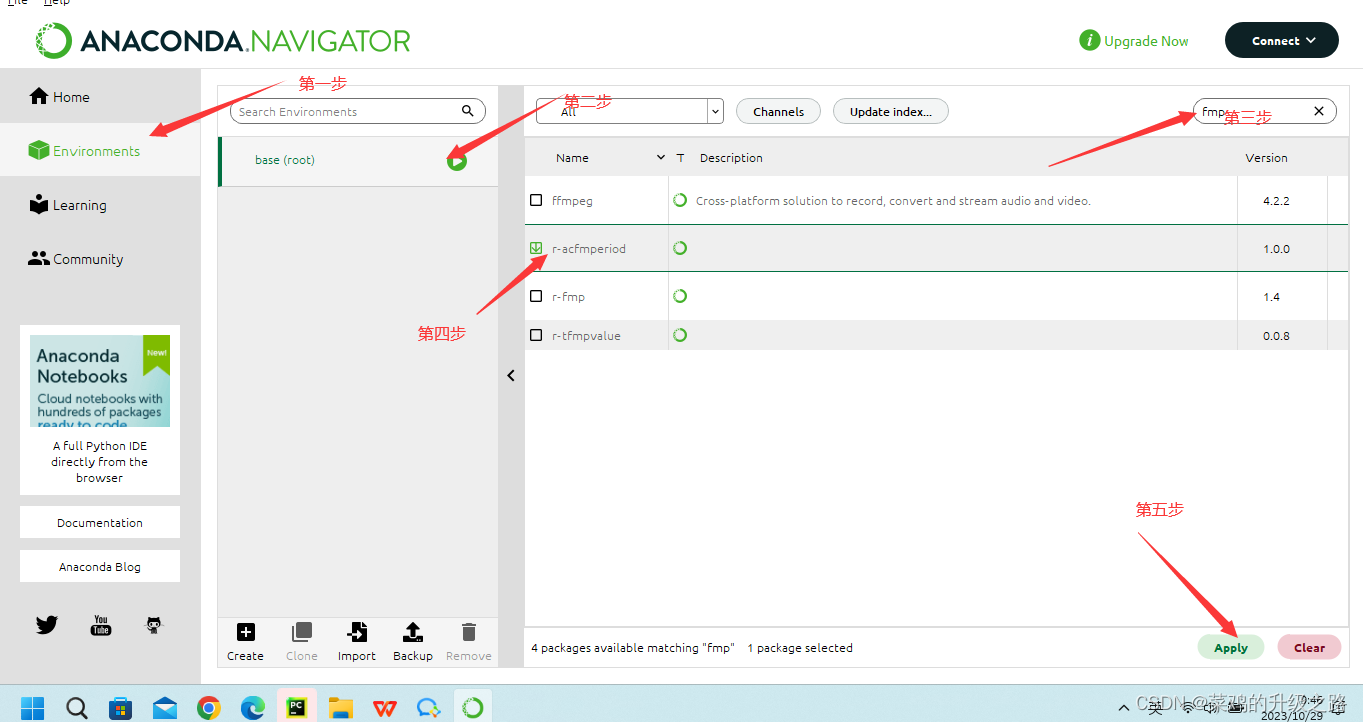Open the package filter dropdown showing All
The height and width of the screenshot is (722, 1363).
pos(629,111)
